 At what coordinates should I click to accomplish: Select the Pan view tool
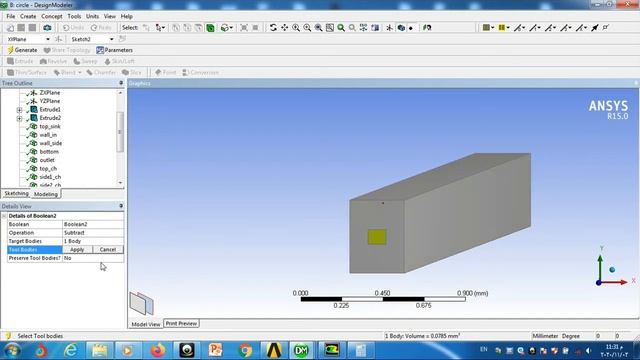pyautogui.click(x=284, y=27)
